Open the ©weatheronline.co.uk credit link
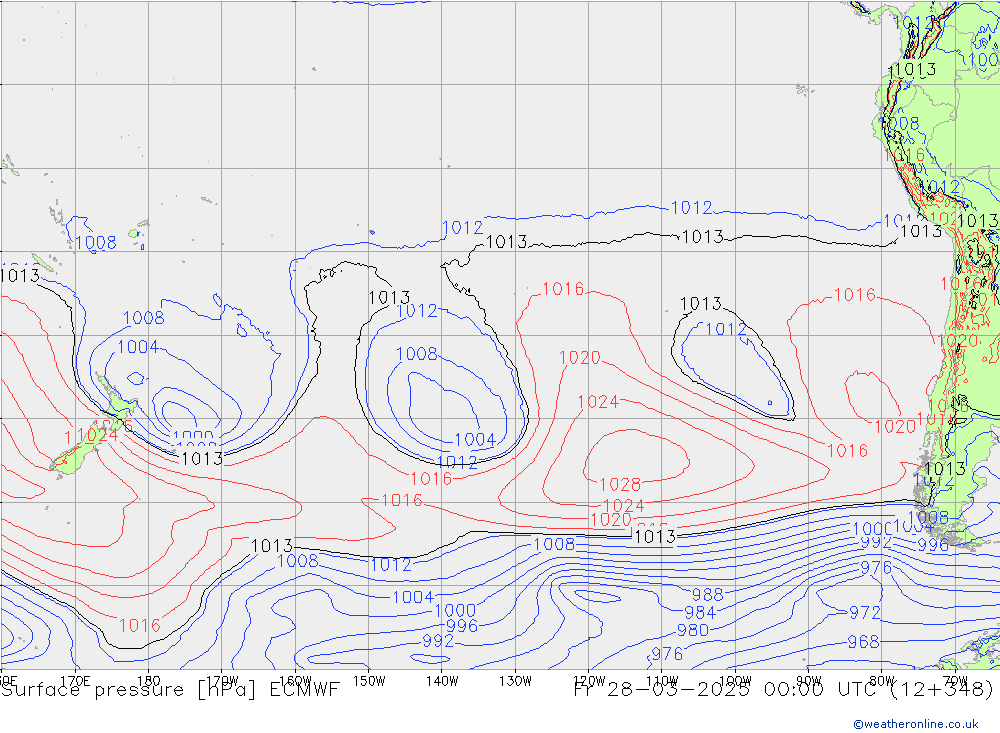 pos(916,724)
